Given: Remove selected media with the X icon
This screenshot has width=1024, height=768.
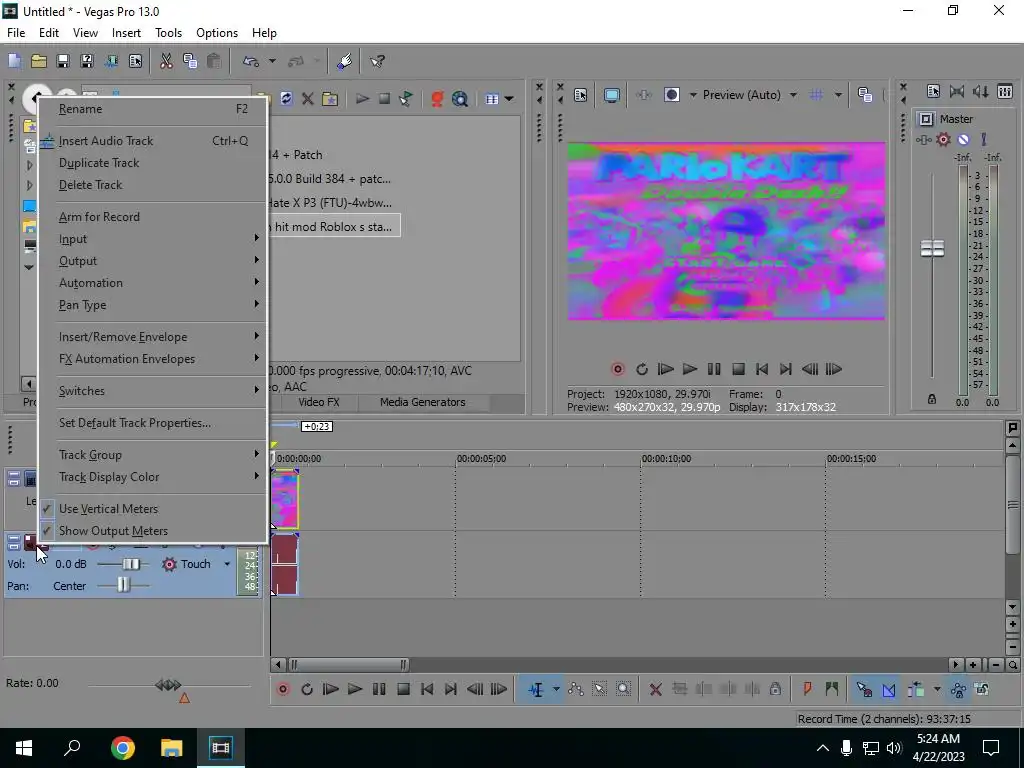Looking at the screenshot, I should (308, 99).
